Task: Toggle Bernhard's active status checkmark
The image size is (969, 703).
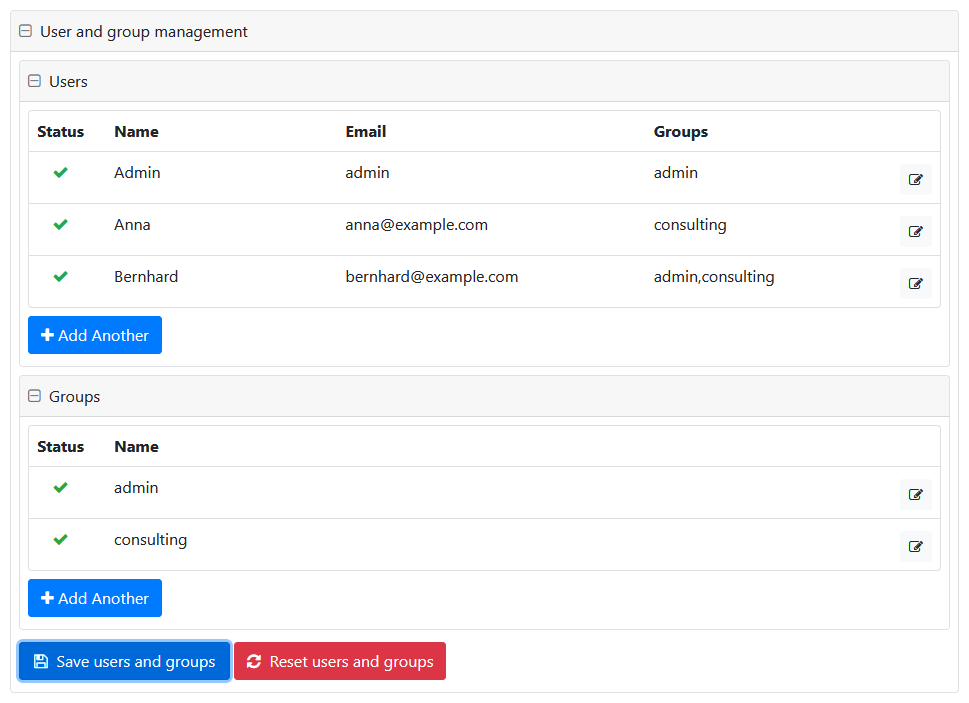Action: [60, 276]
